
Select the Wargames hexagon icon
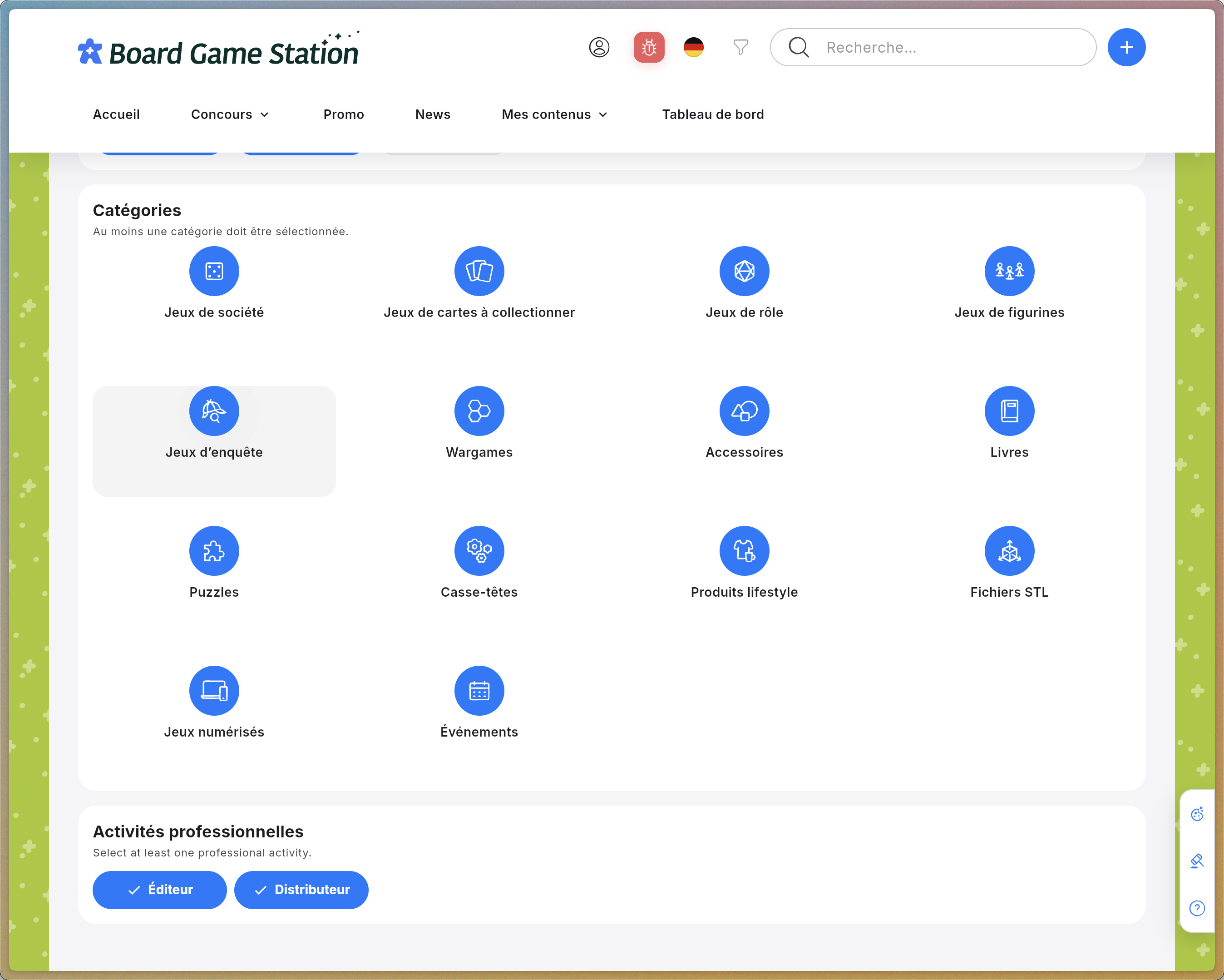[x=479, y=411]
